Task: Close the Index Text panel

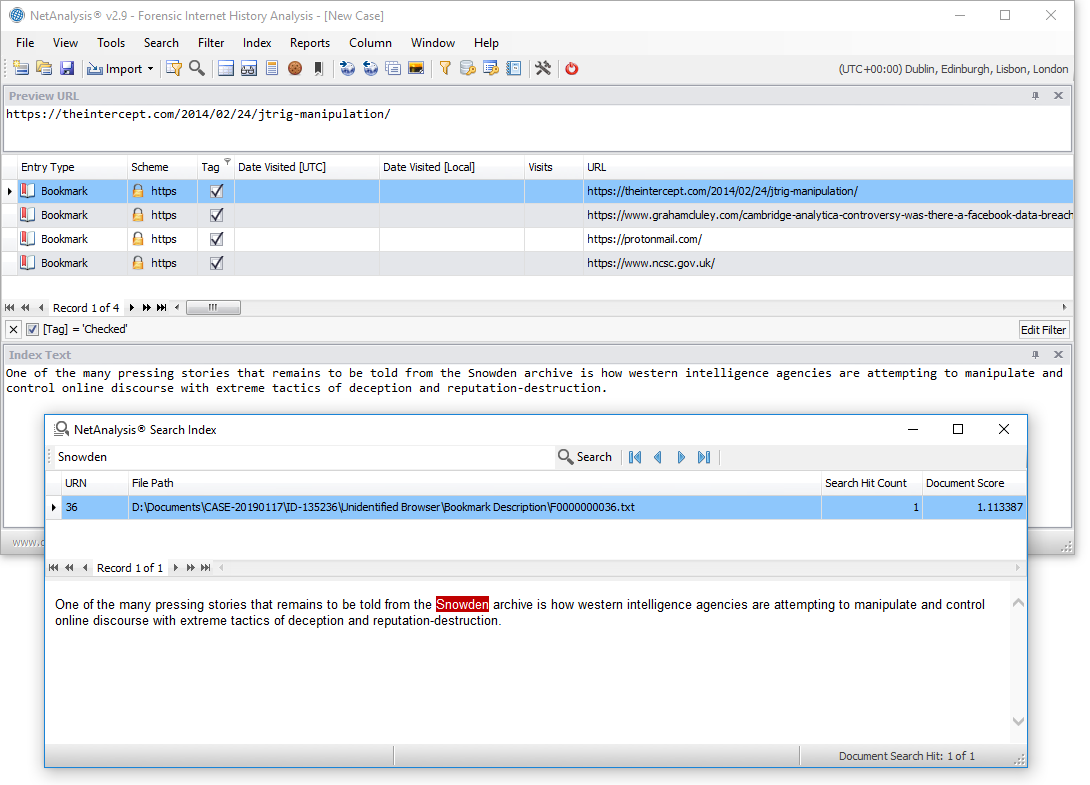Action: [x=1058, y=355]
